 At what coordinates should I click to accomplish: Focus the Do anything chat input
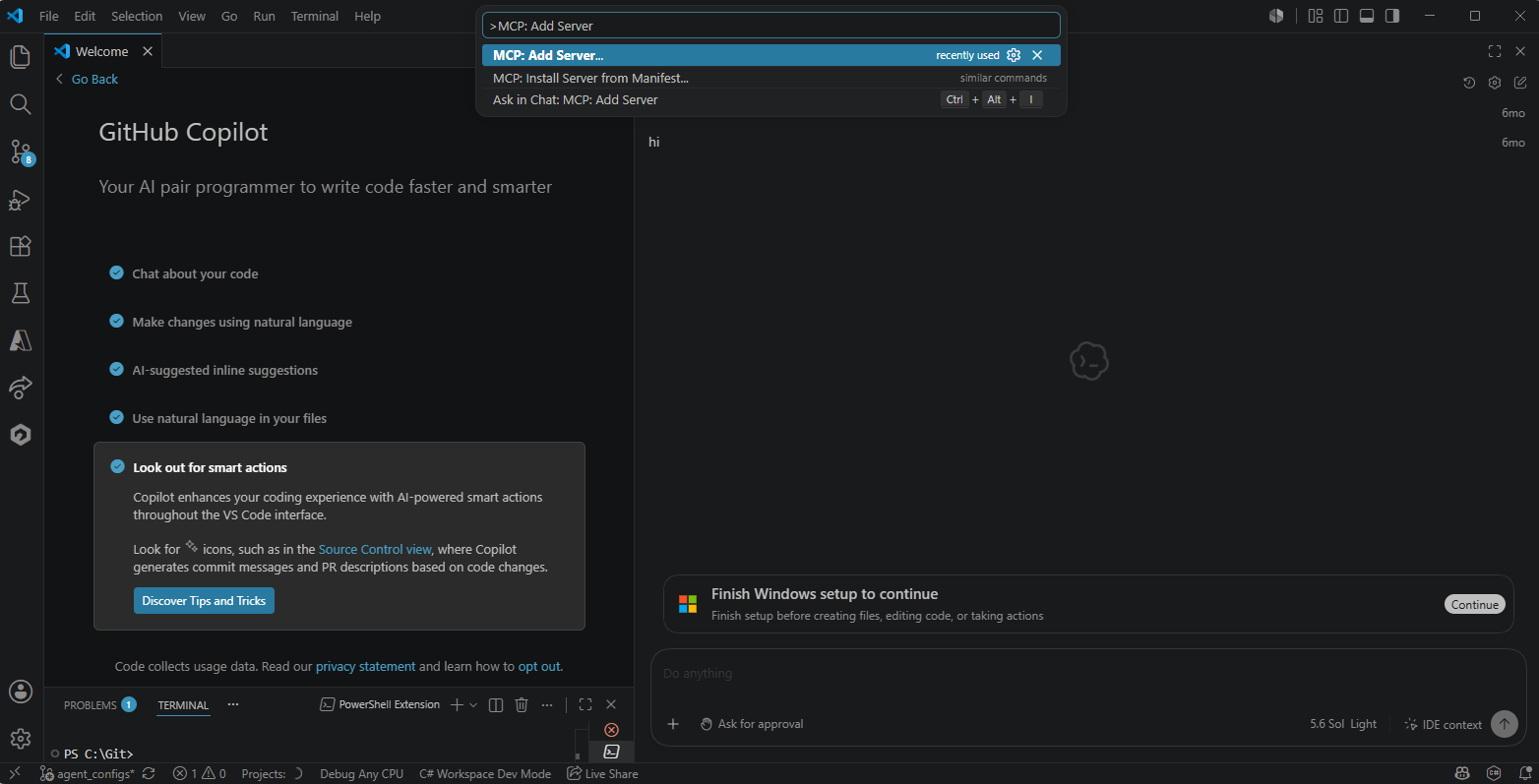coord(1088,674)
